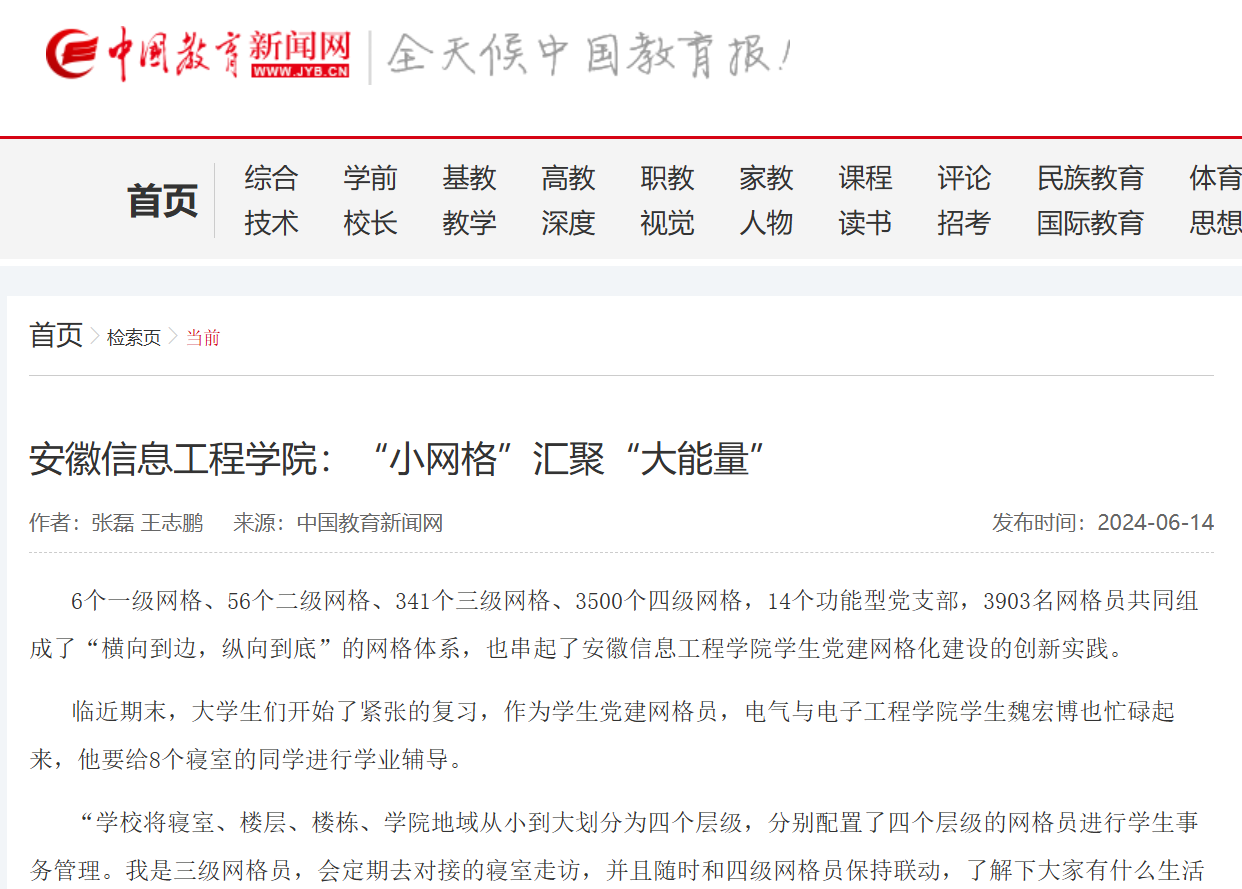Select 民族教育 from the navigation bar

click(1091, 178)
